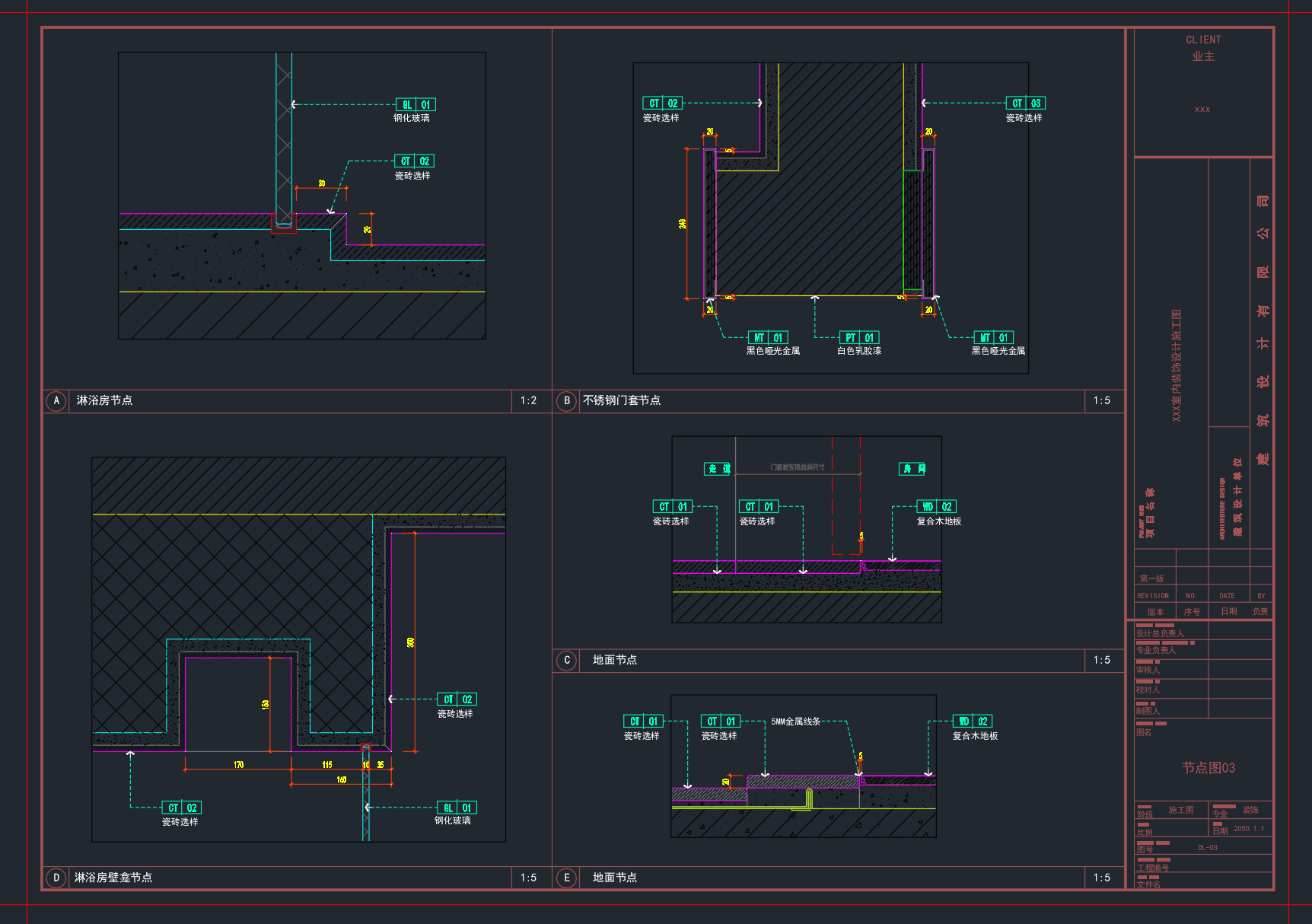Select the circled letter C detail marker
1312x924 pixels.
click(x=567, y=661)
